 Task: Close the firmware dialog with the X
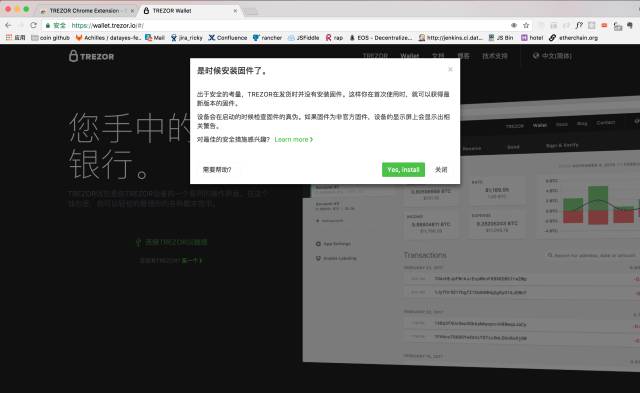tap(450, 69)
